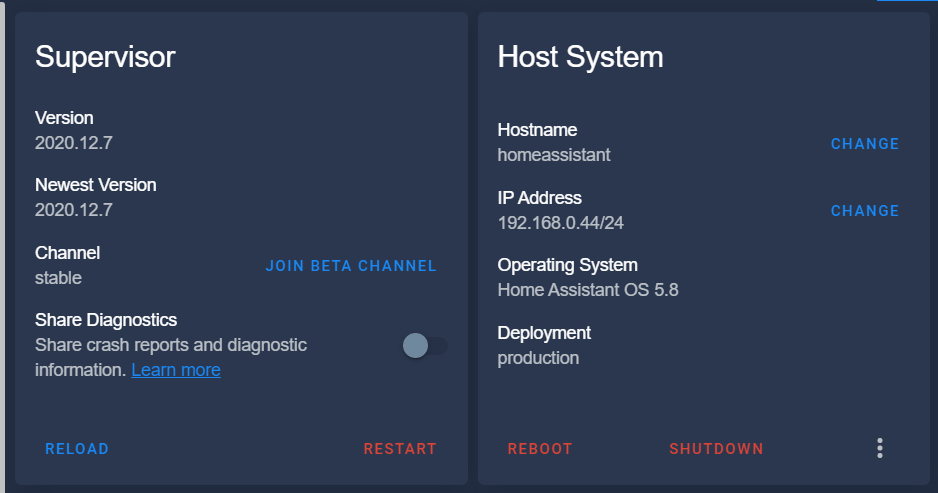Click the Join Beta Channel button
Viewport: 938px width, 493px height.
(351, 266)
